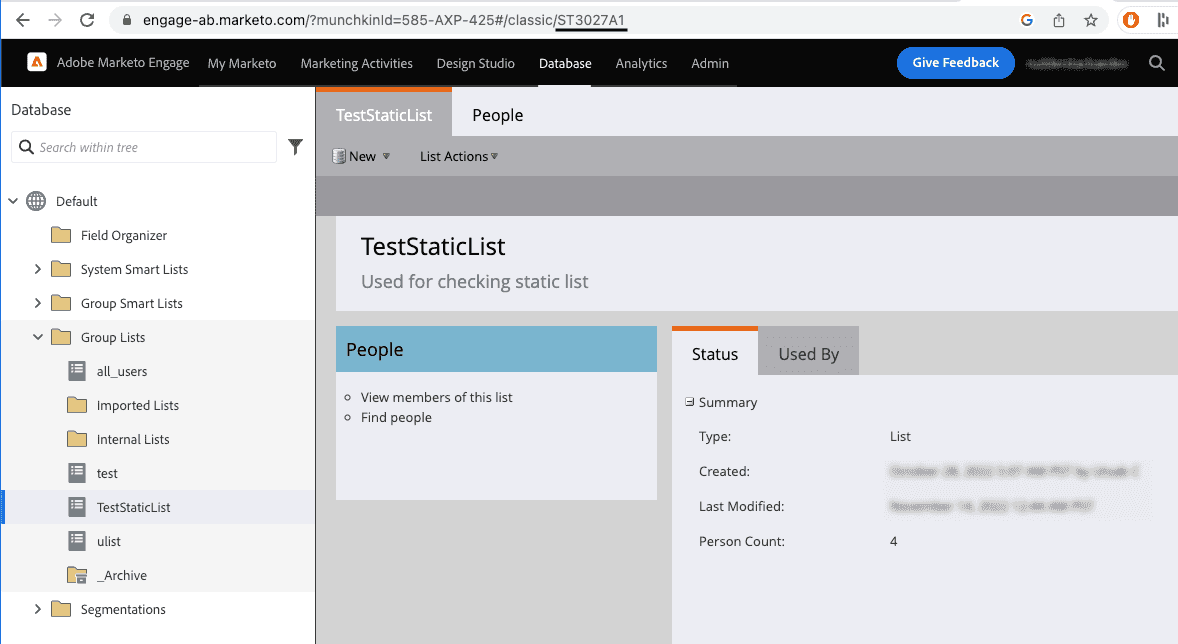Screen dimensions: 1178x644
Task: Click the database icon beside New
Action: pyautogui.click(x=339, y=156)
